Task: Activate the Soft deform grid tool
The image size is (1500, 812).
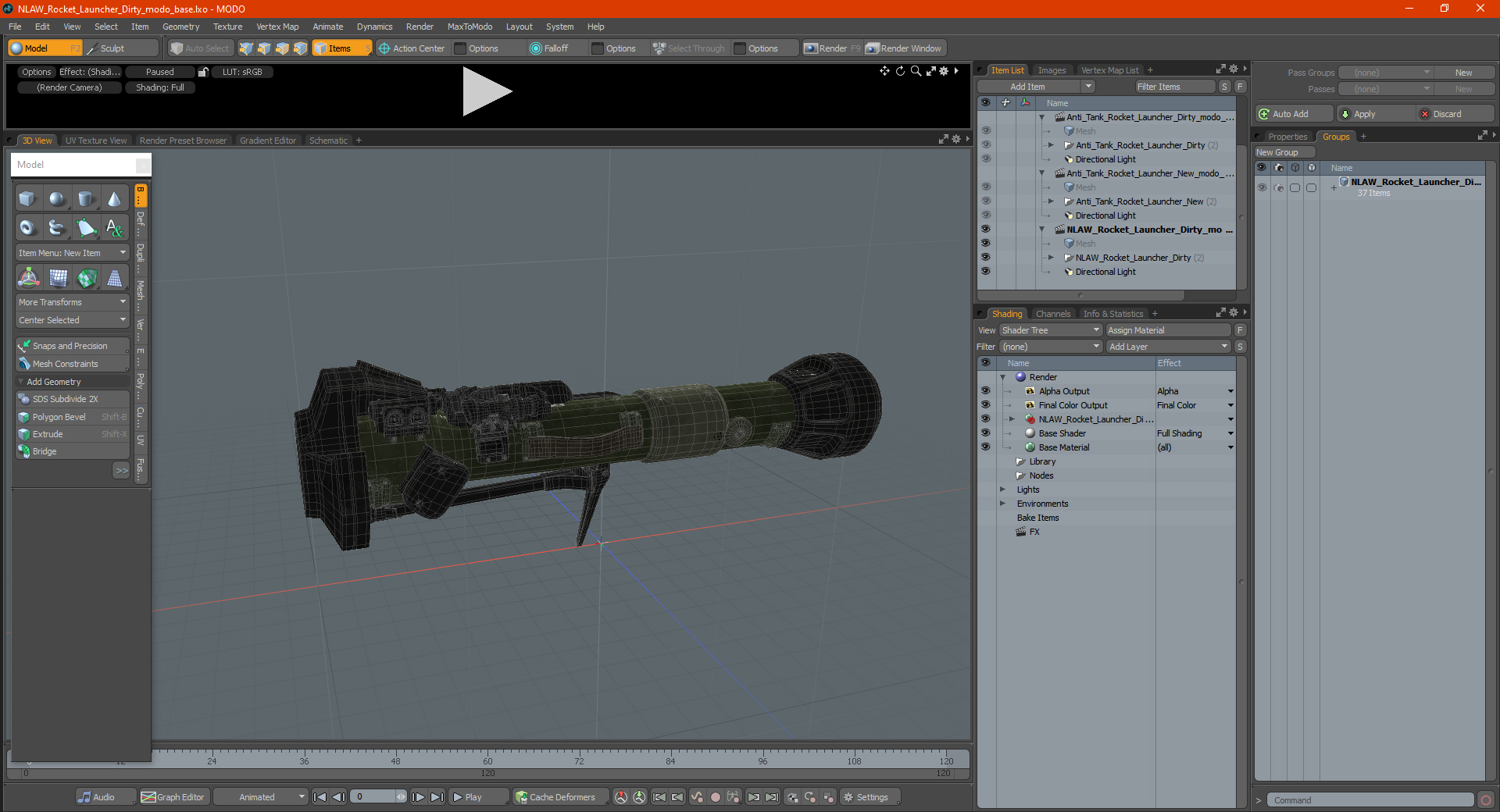Action: [58, 278]
